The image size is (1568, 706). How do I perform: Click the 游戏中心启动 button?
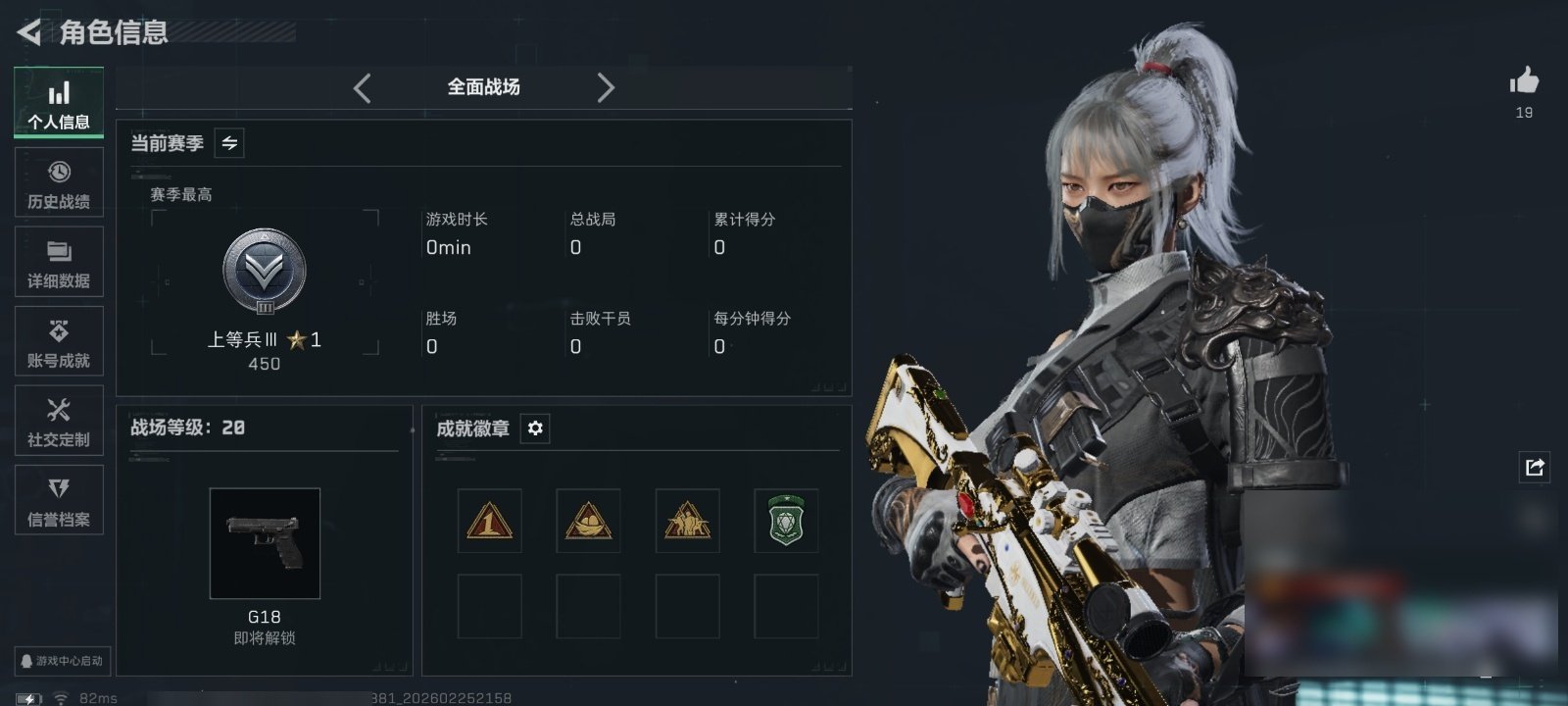click(x=61, y=661)
